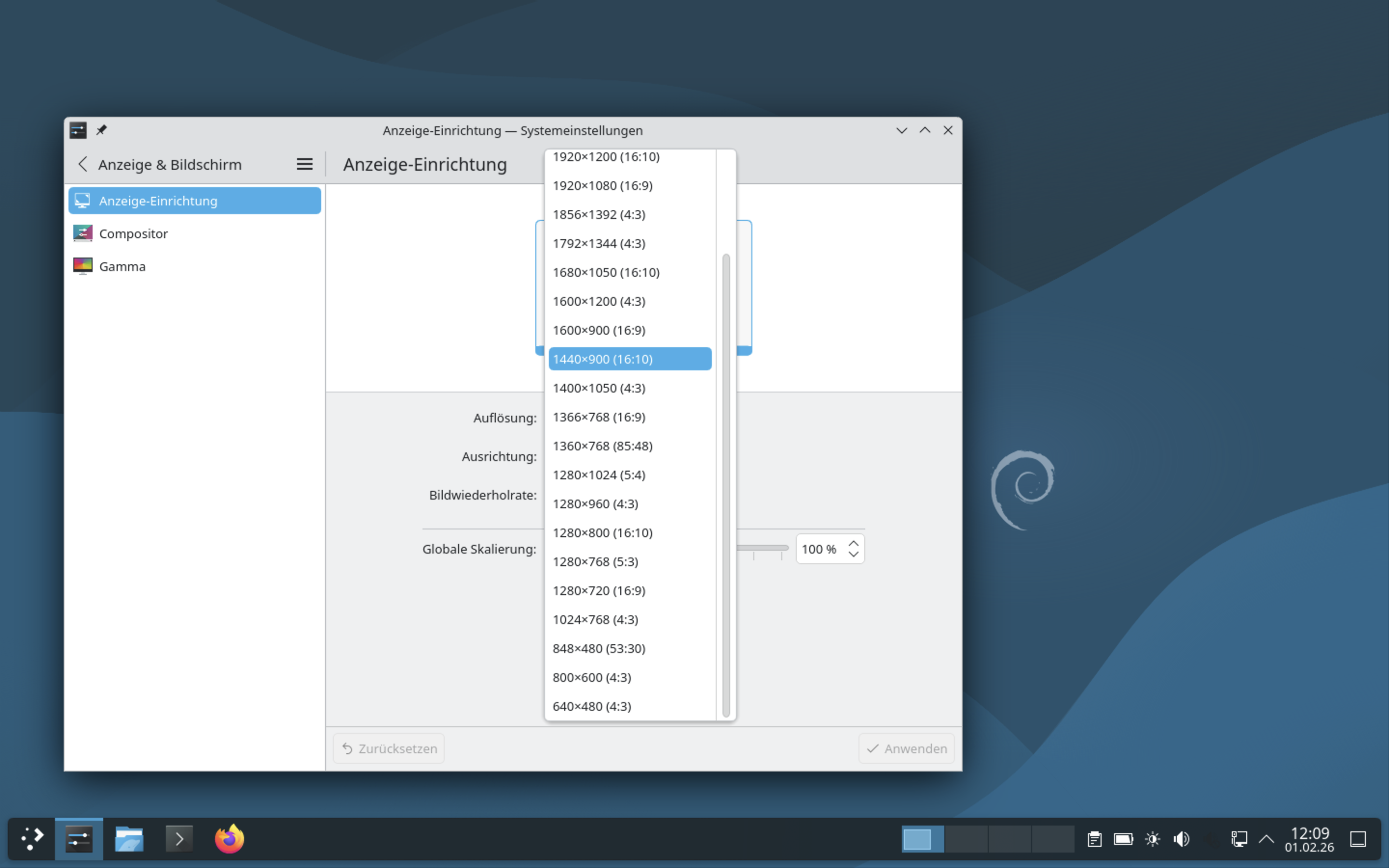
Task: Open Konsole terminal from taskbar
Action: tap(179, 839)
